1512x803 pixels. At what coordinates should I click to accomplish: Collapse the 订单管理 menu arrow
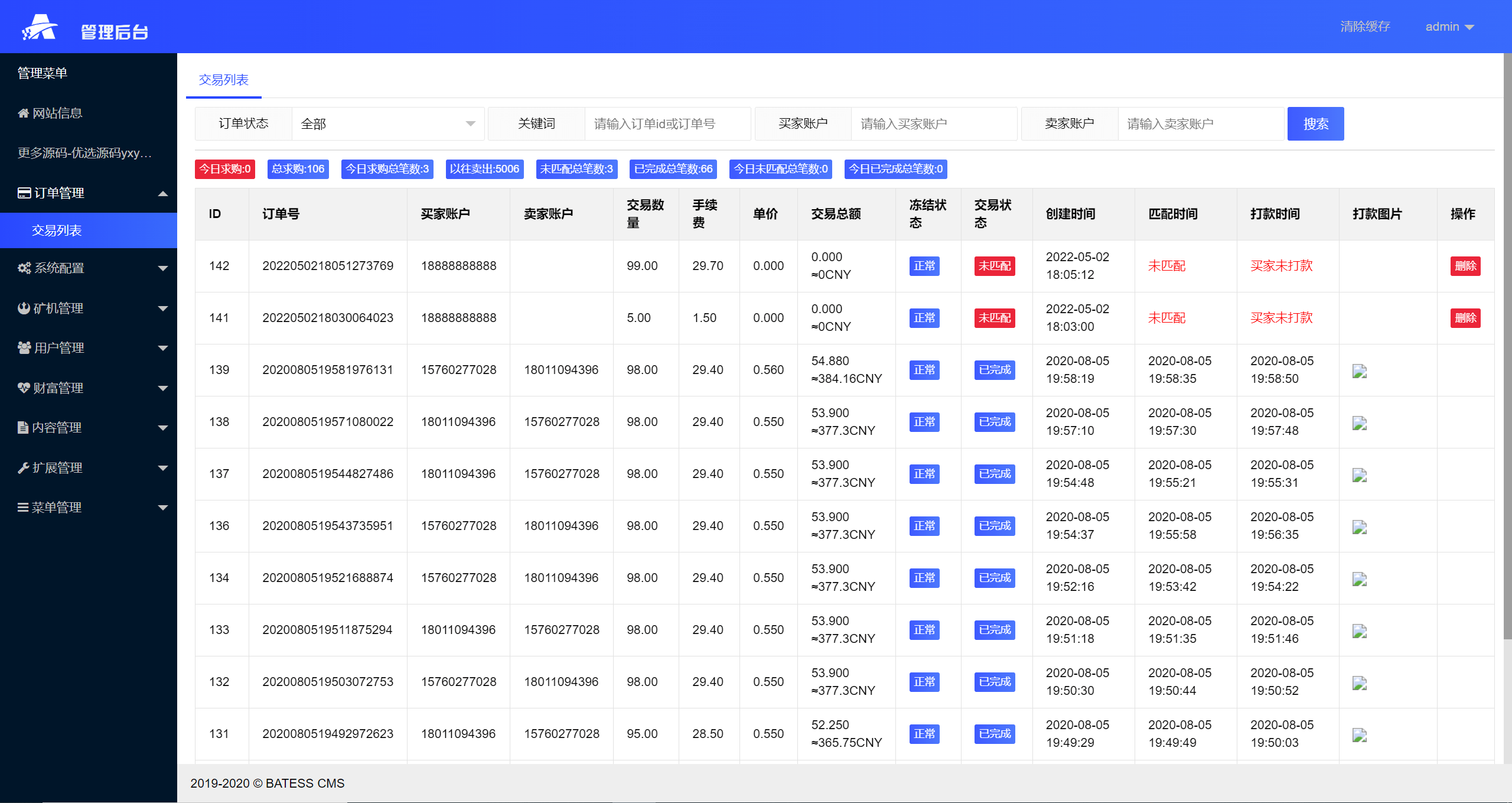163,193
